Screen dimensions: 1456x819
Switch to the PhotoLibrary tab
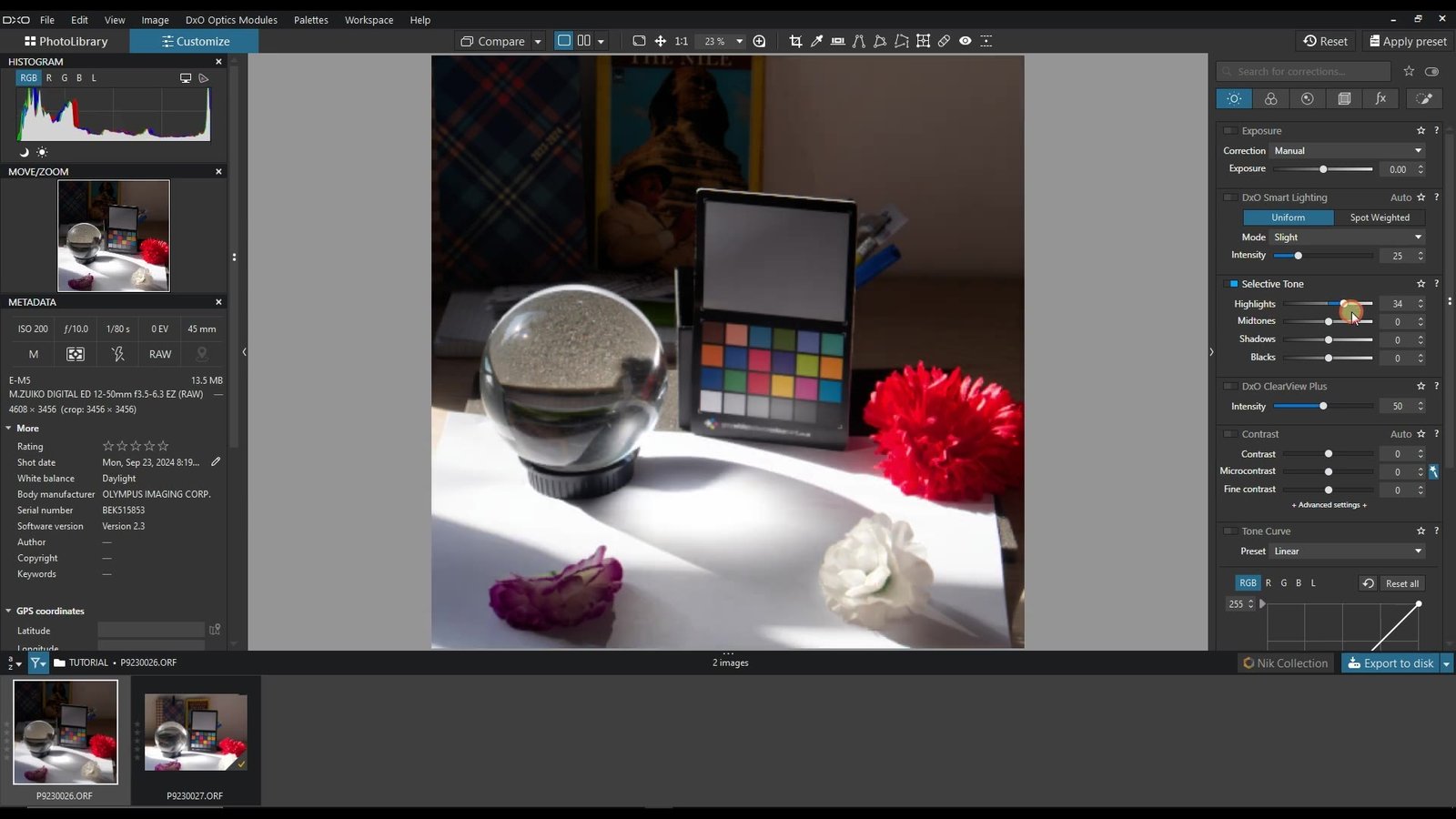[x=66, y=41]
